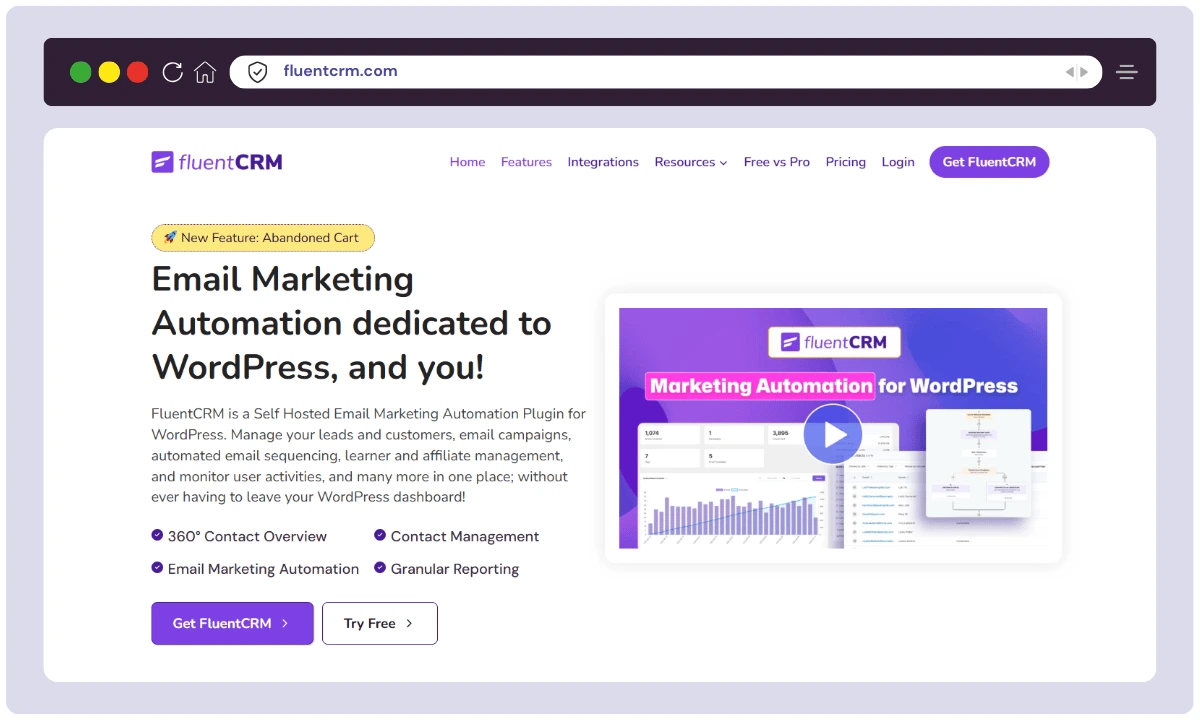Viewport: 1200px width, 720px height.
Task: Go to the Integrations page
Action: click(603, 162)
